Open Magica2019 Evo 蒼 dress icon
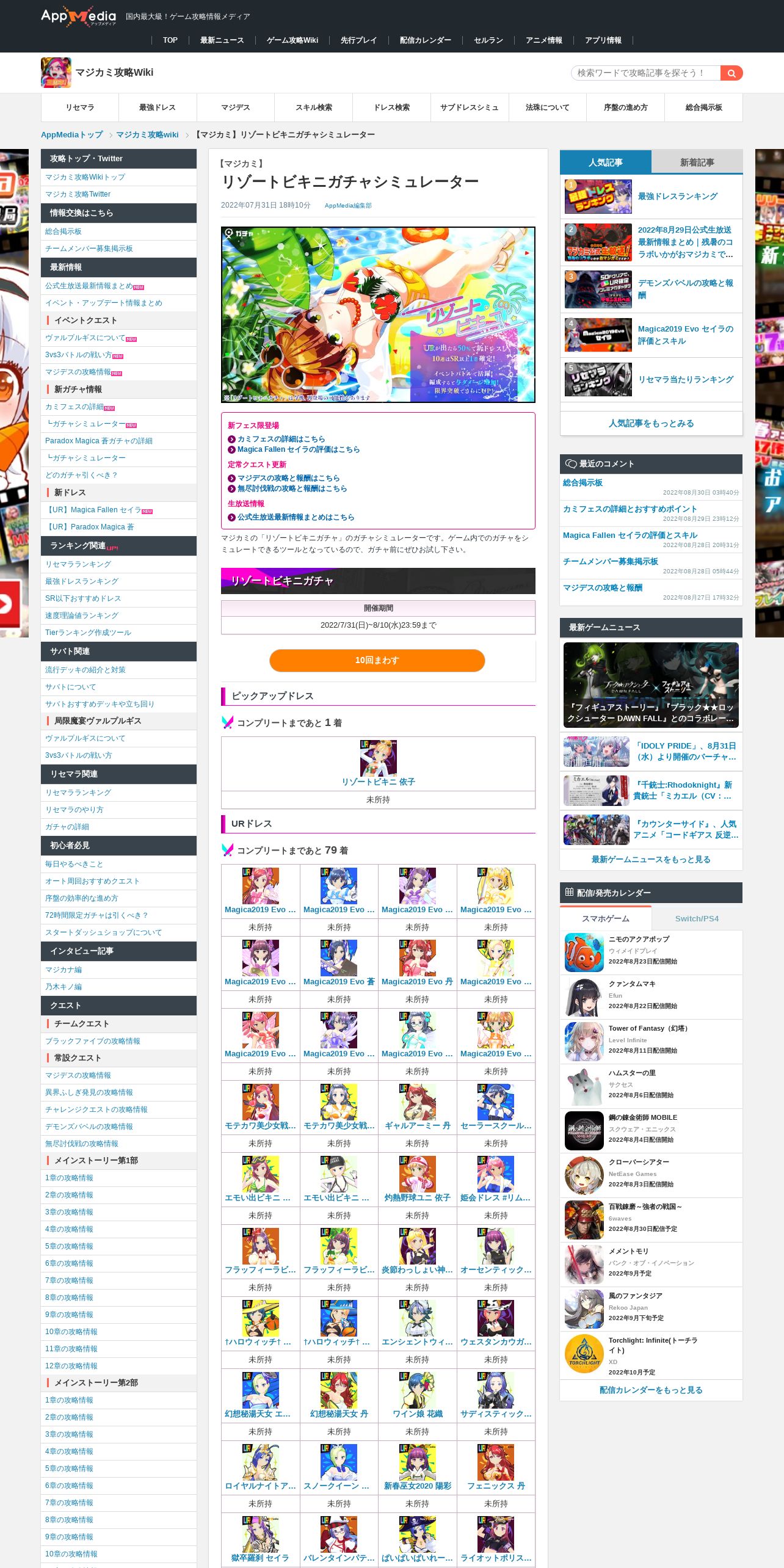 [x=339, y=957]
